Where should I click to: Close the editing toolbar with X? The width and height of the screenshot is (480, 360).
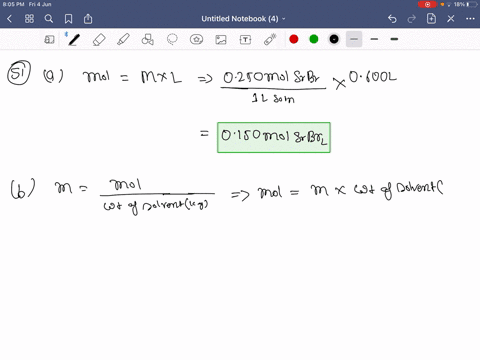click(x=451, y=19)
